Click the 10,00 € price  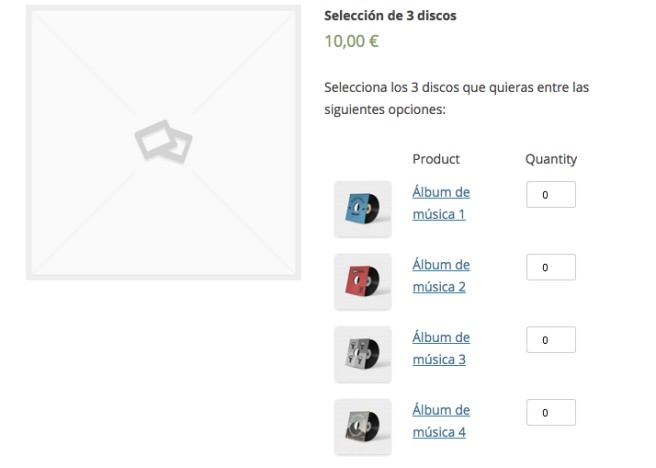coord(351,42)
